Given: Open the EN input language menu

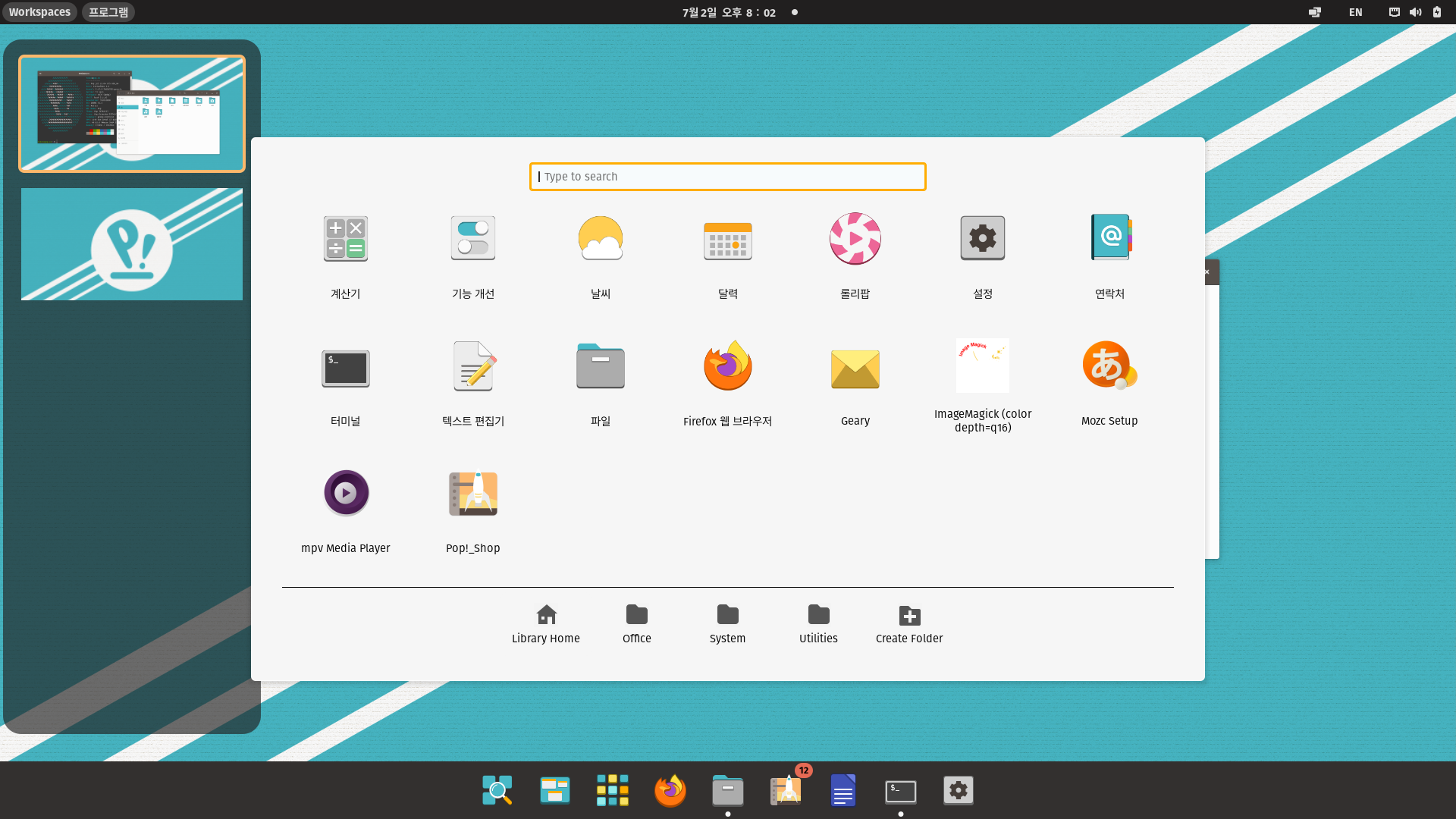Looking at the screenshot, I should [1355, 12].
